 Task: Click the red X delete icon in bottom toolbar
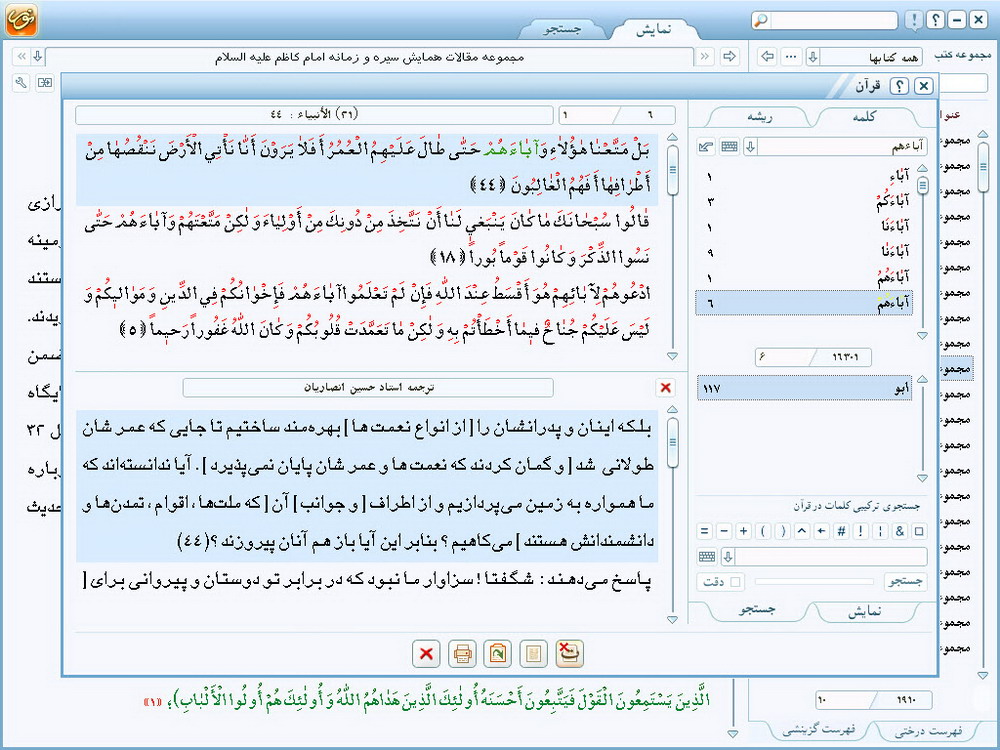coord(426,654)
